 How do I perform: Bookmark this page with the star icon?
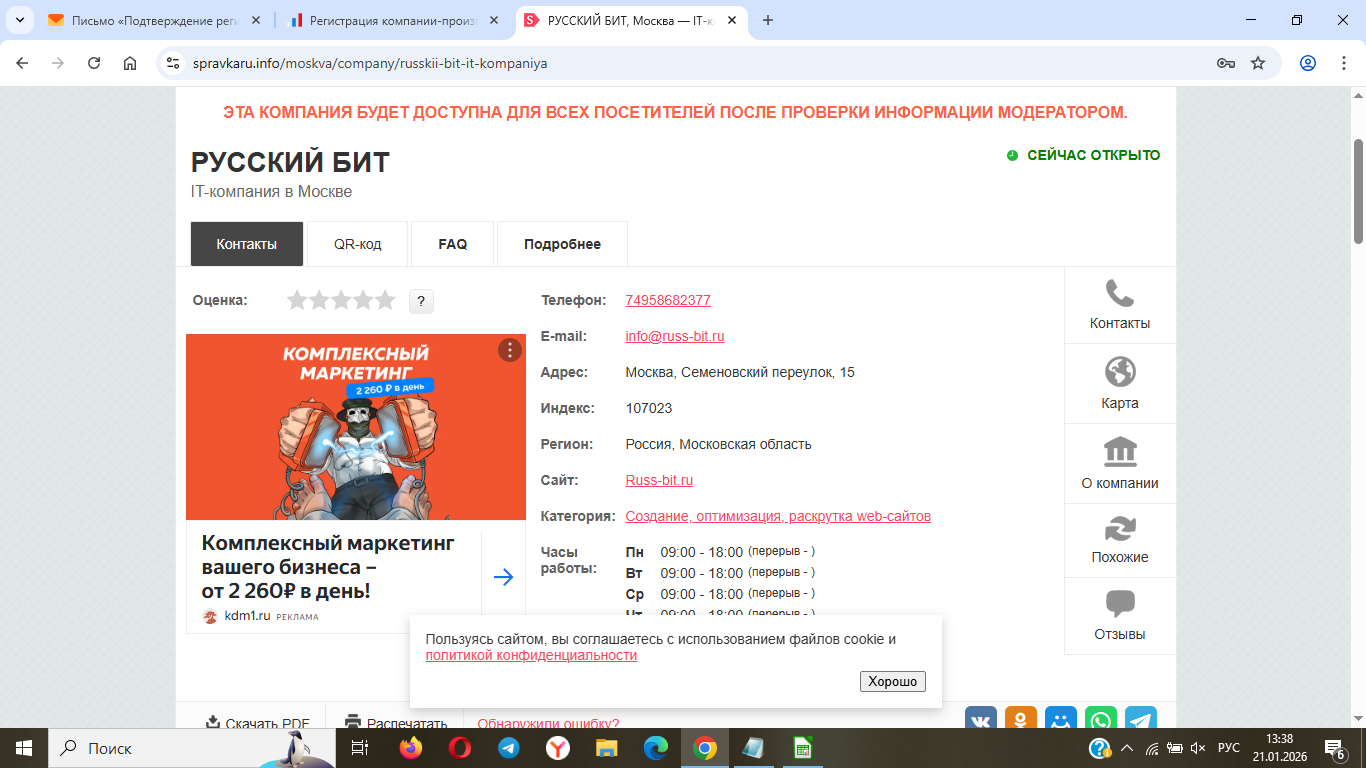pyautogui.click(x=1258, y=63)
